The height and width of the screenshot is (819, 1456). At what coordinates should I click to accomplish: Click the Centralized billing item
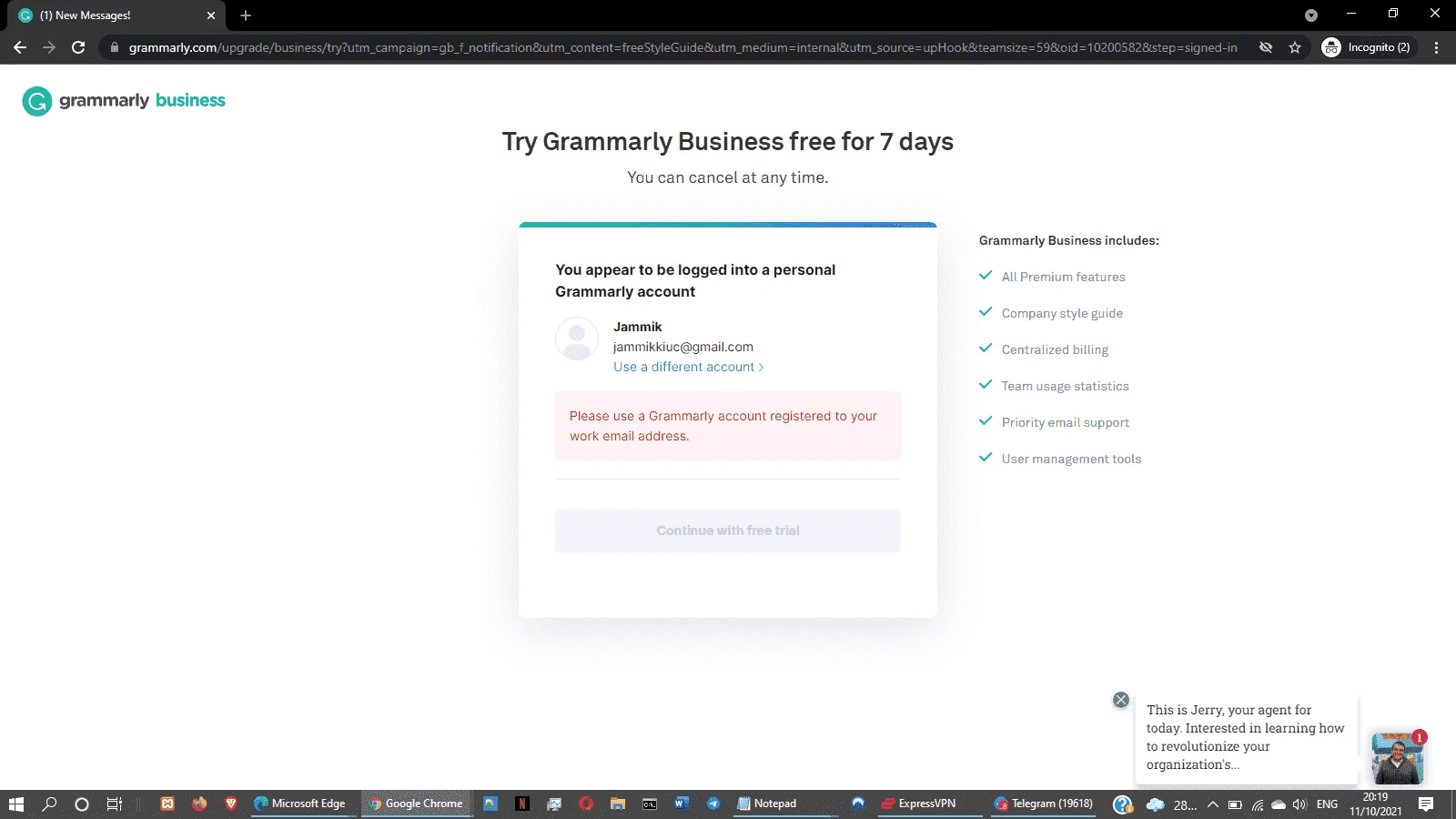[x=1055, y=349]
